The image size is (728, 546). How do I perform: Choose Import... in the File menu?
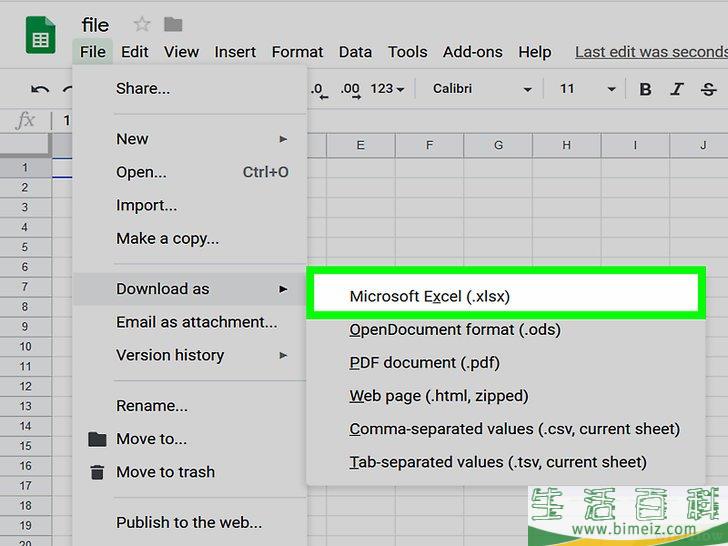pyautogui.click(x=189, y=205)
